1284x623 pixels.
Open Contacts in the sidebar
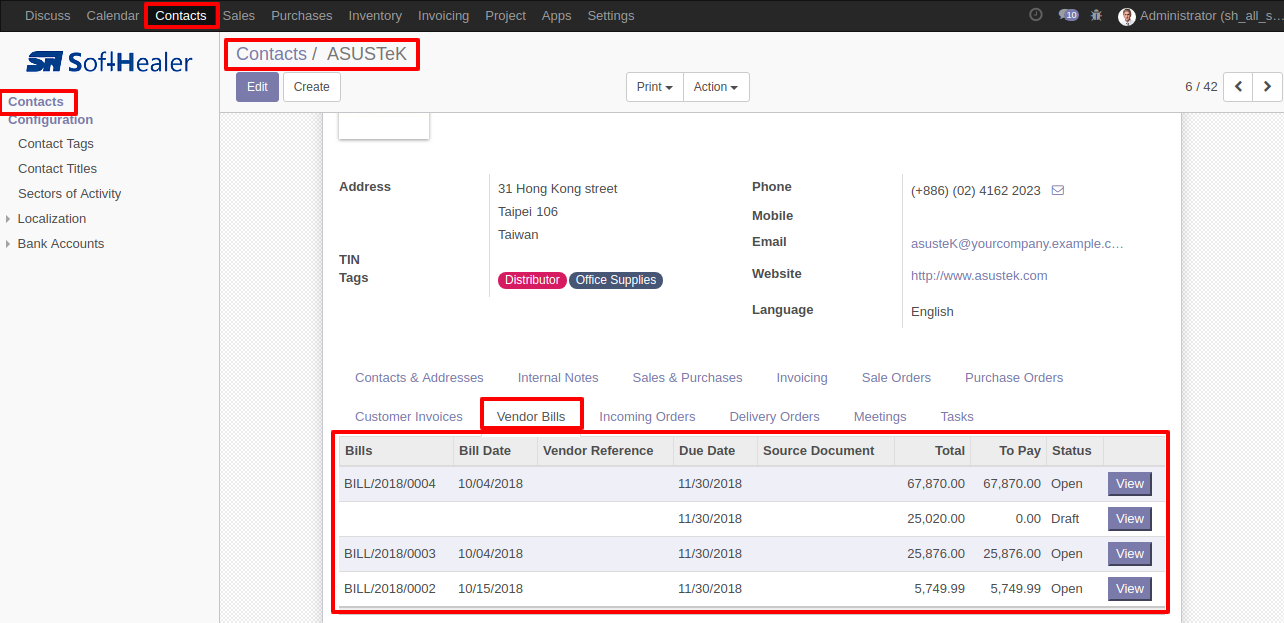coord(36,102)
